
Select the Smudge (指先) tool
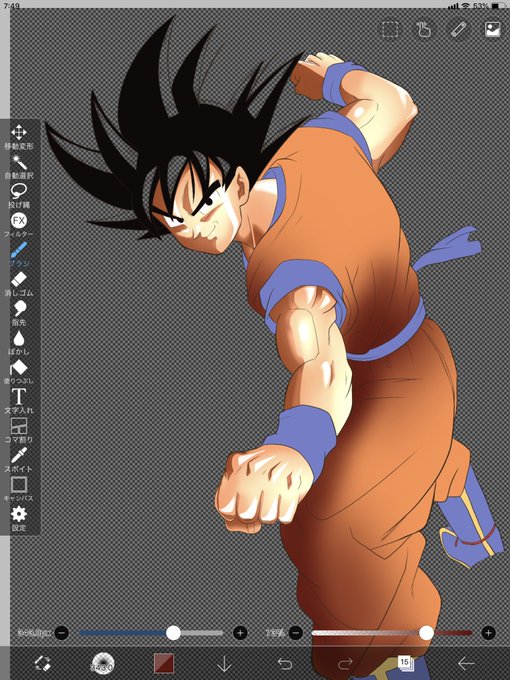tap(19, 314)
